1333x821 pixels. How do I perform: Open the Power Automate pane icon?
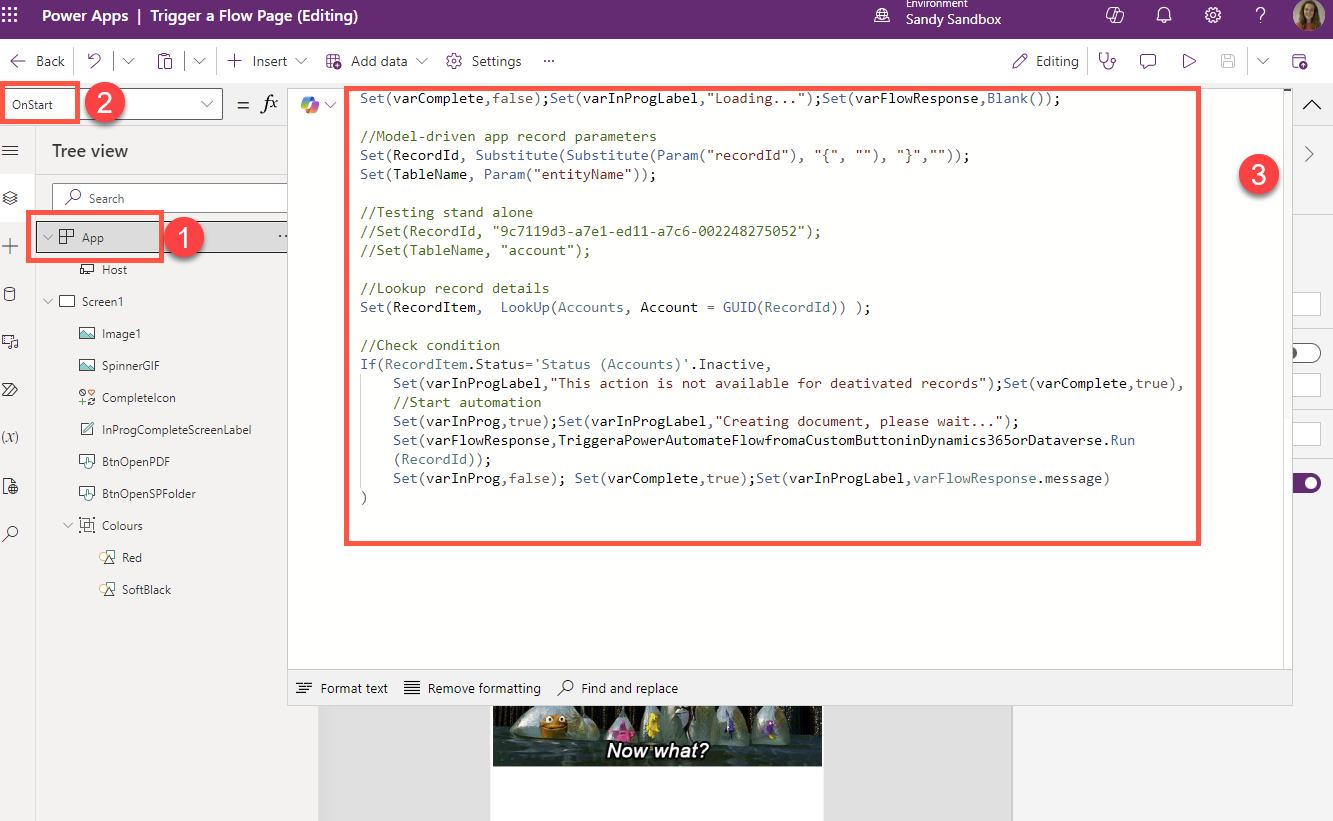pyautogui.click(x=12, y=389)
